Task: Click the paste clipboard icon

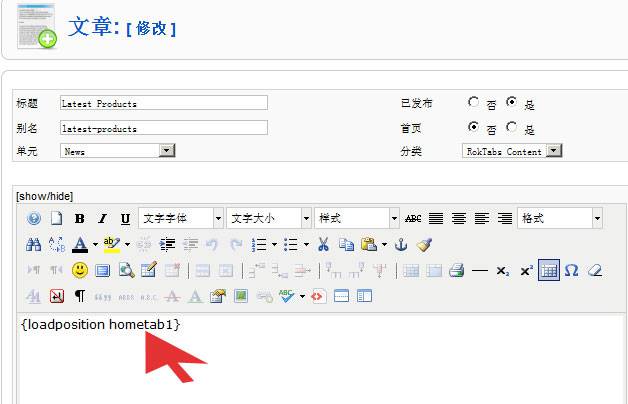Action: coord(369,244)
